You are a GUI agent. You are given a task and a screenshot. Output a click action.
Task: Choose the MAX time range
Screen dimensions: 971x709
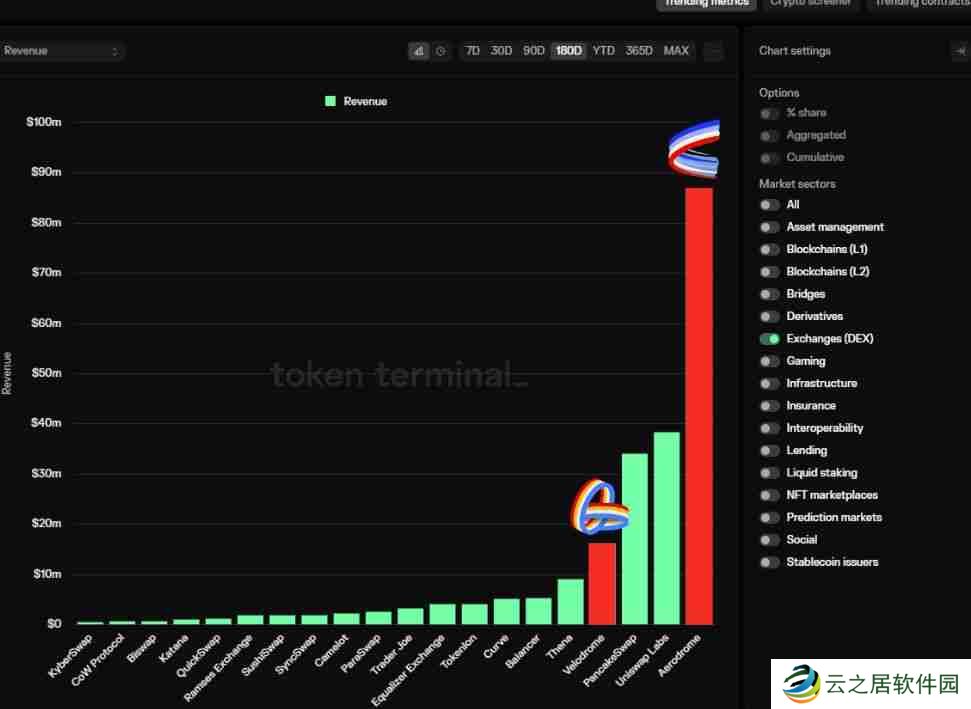coord(676,51)
